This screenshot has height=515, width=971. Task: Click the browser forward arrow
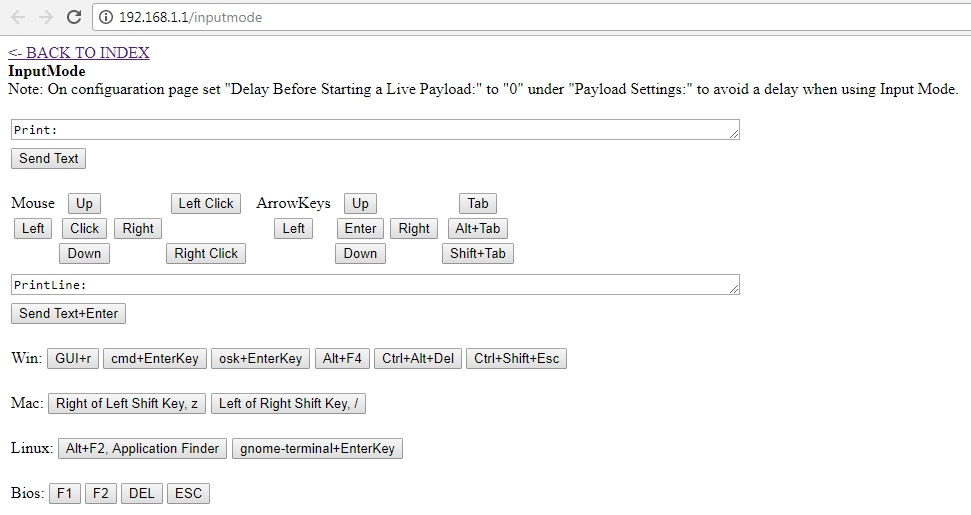(x=46, y=17)
